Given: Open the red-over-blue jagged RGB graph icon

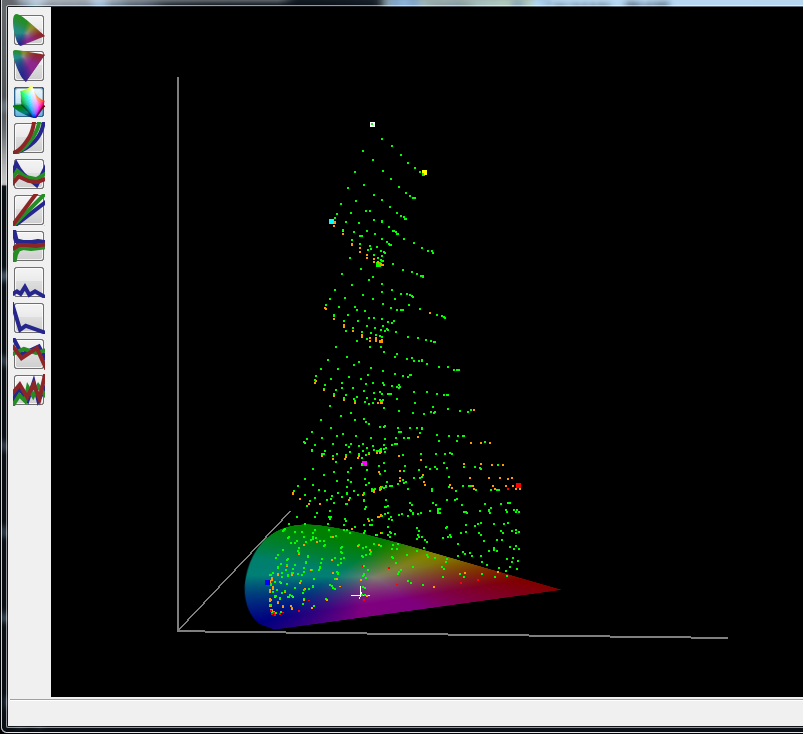Looking at the screenshot, I should pos(29,354).
